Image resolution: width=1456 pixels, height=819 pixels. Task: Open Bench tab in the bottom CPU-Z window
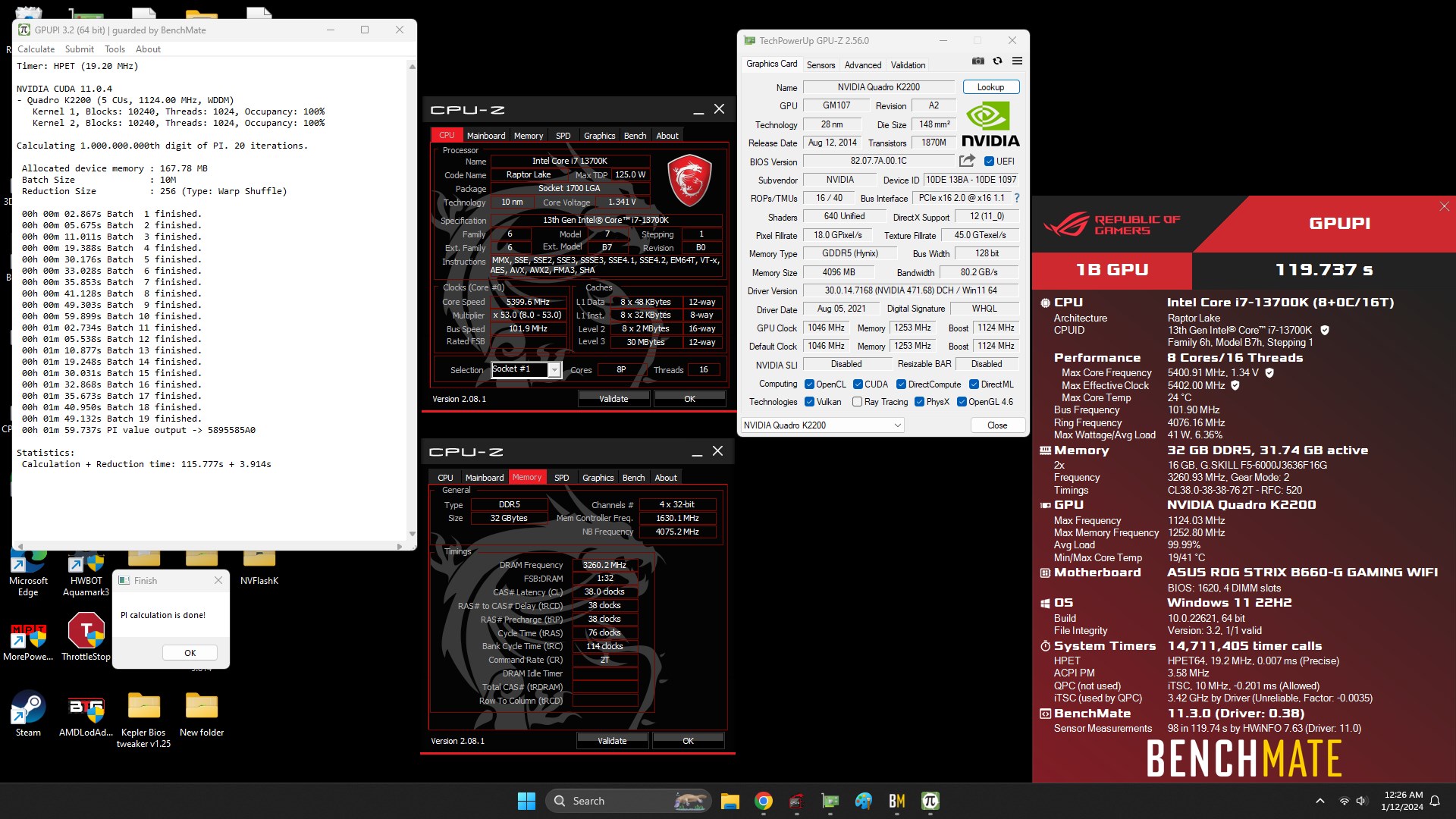pyautogui.click(x=633, y=478)
